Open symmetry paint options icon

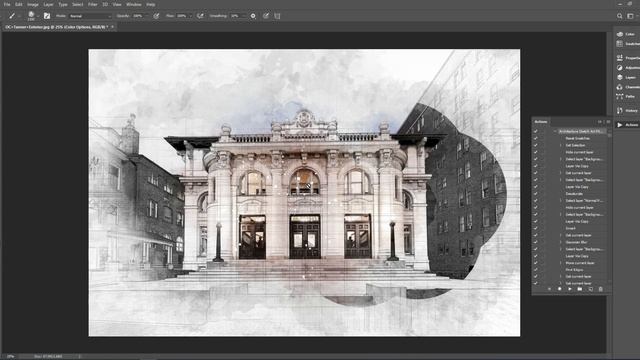click(x=278, y=16)
